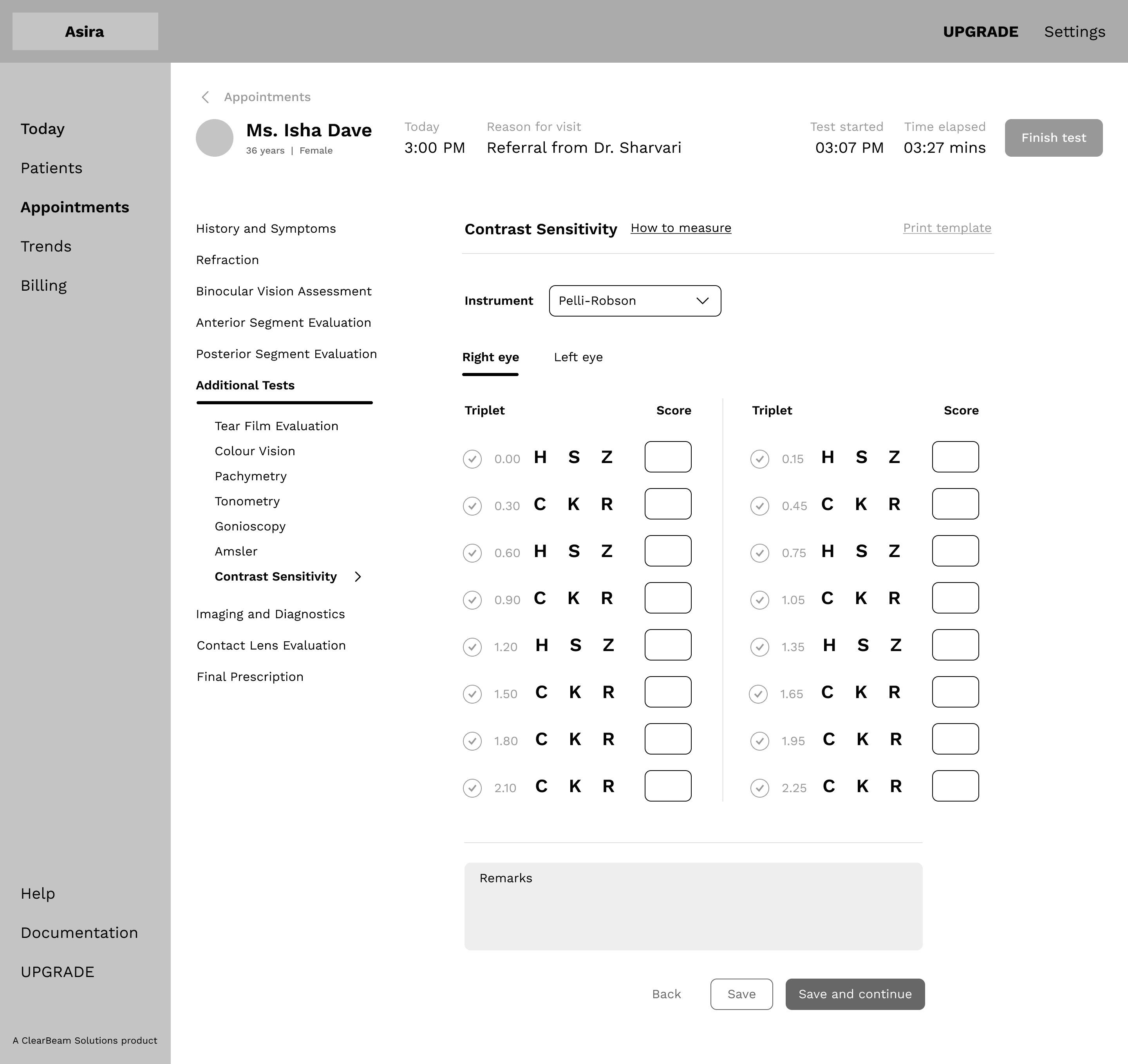Click the Finish test button
This screenshot has height=1064, width=1128.
click(1053, 138)
